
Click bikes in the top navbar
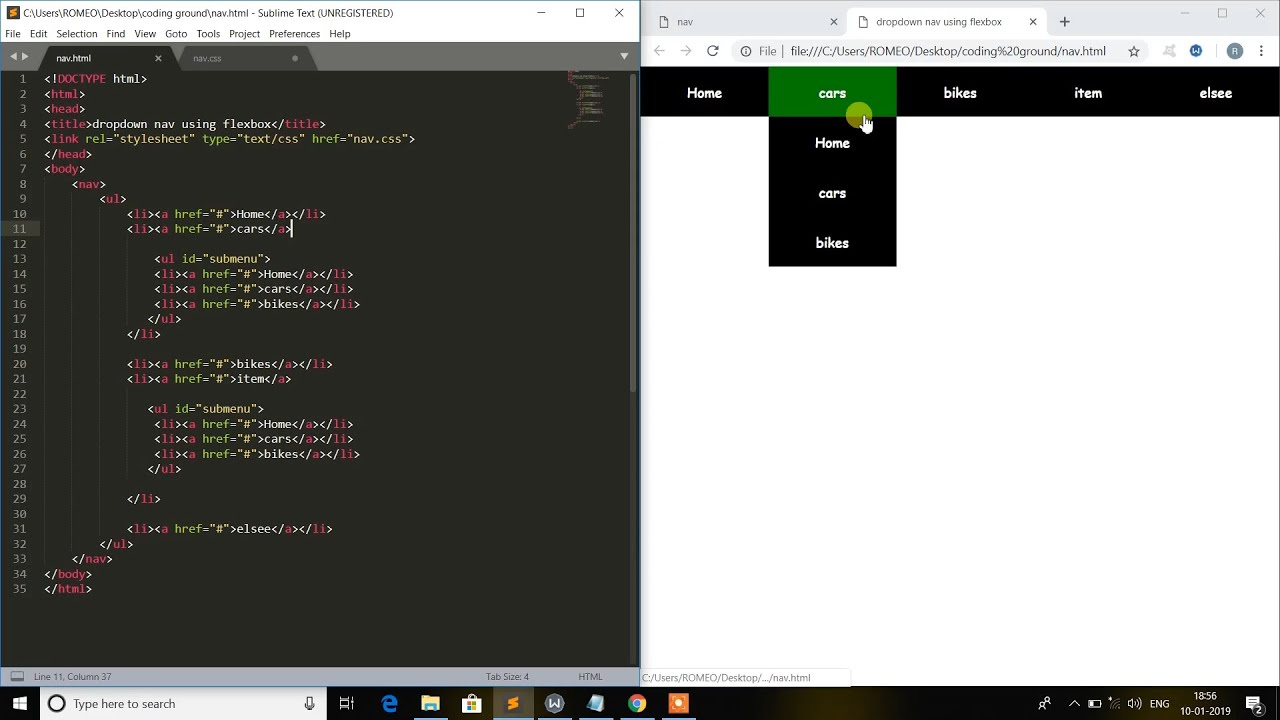(x=960, y=93)
